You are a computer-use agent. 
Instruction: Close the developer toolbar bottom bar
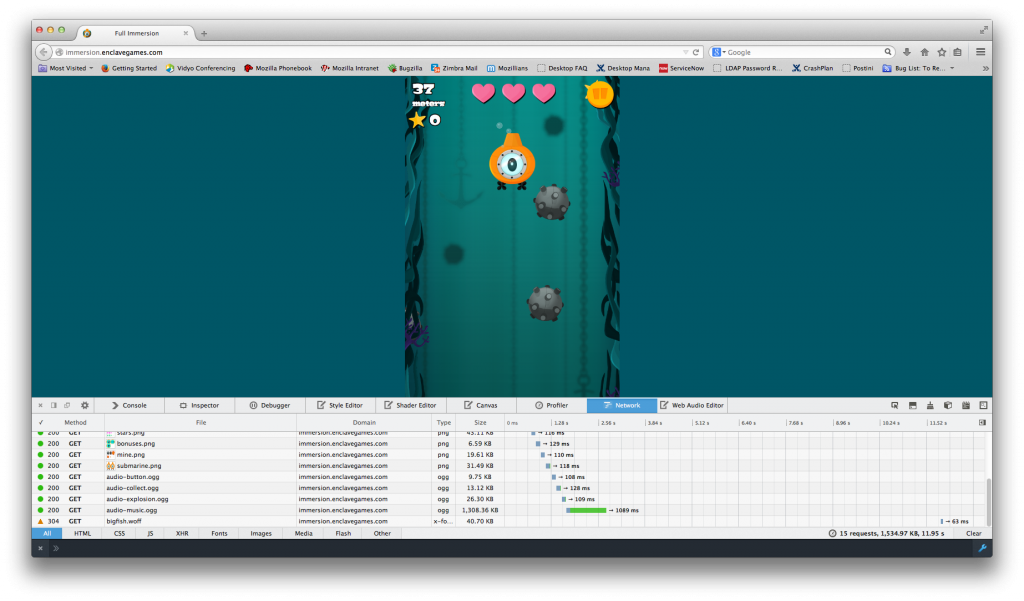pos(40,548)
